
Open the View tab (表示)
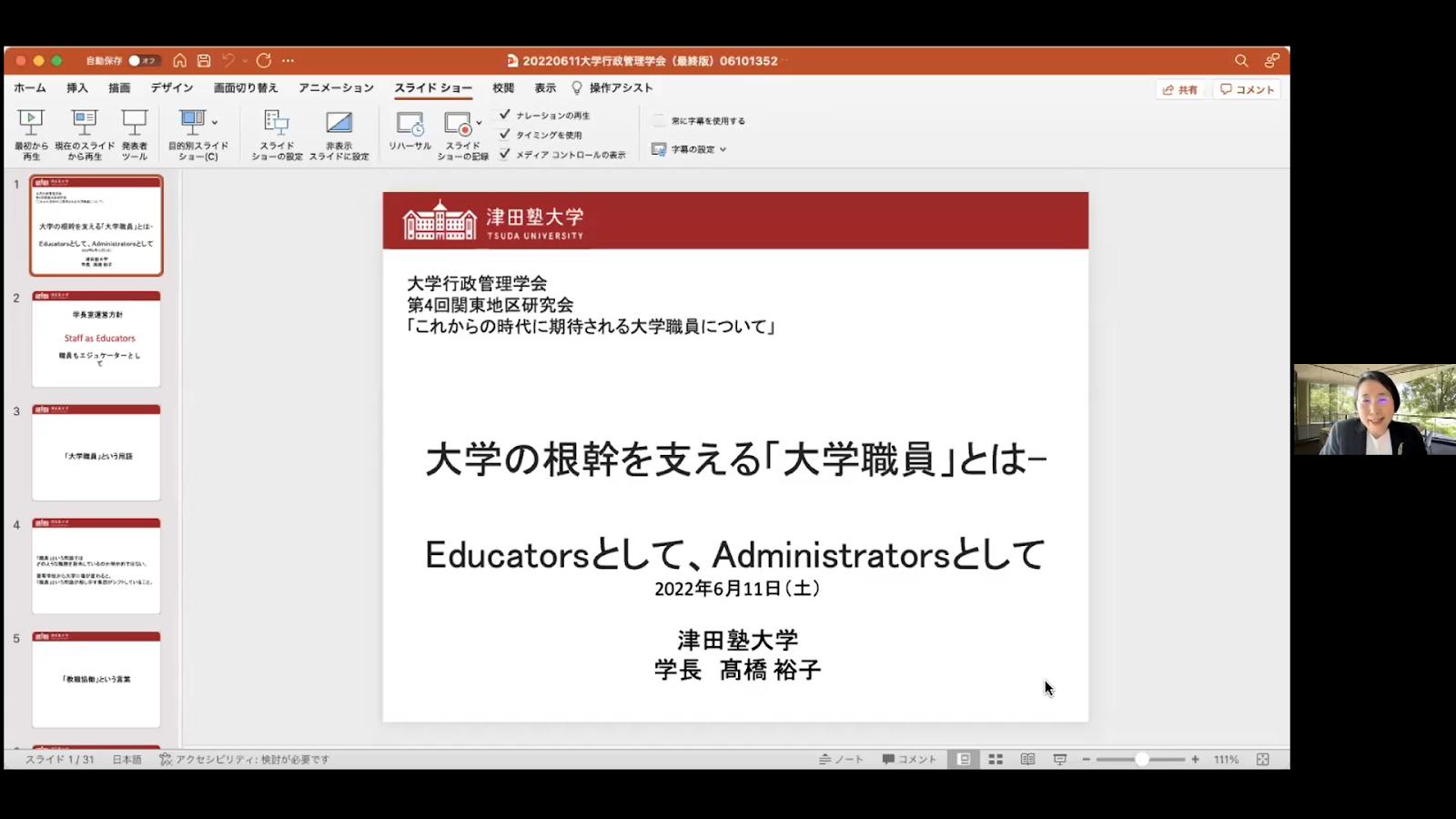point(545,88)
